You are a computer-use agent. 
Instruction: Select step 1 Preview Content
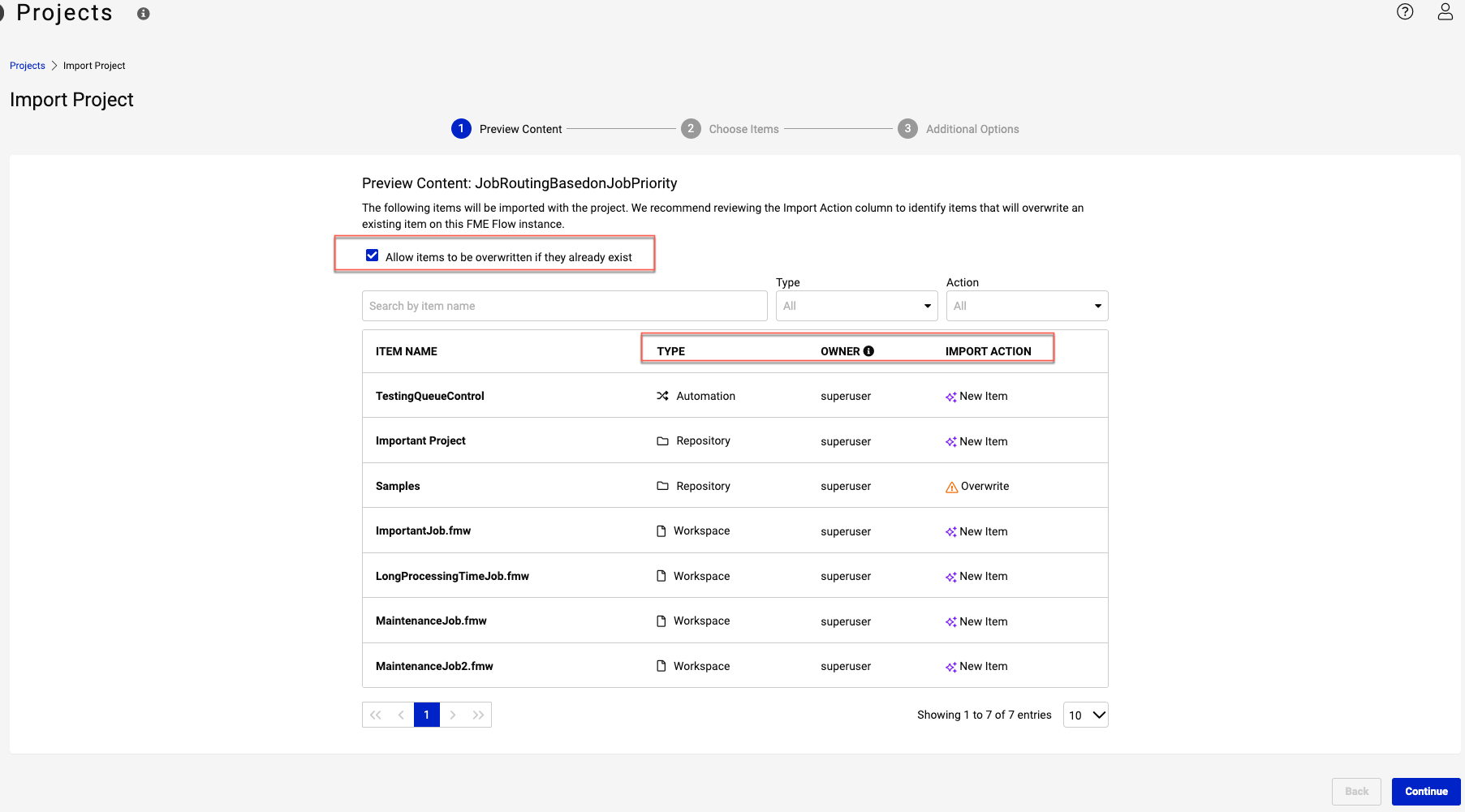coord(506,129)
